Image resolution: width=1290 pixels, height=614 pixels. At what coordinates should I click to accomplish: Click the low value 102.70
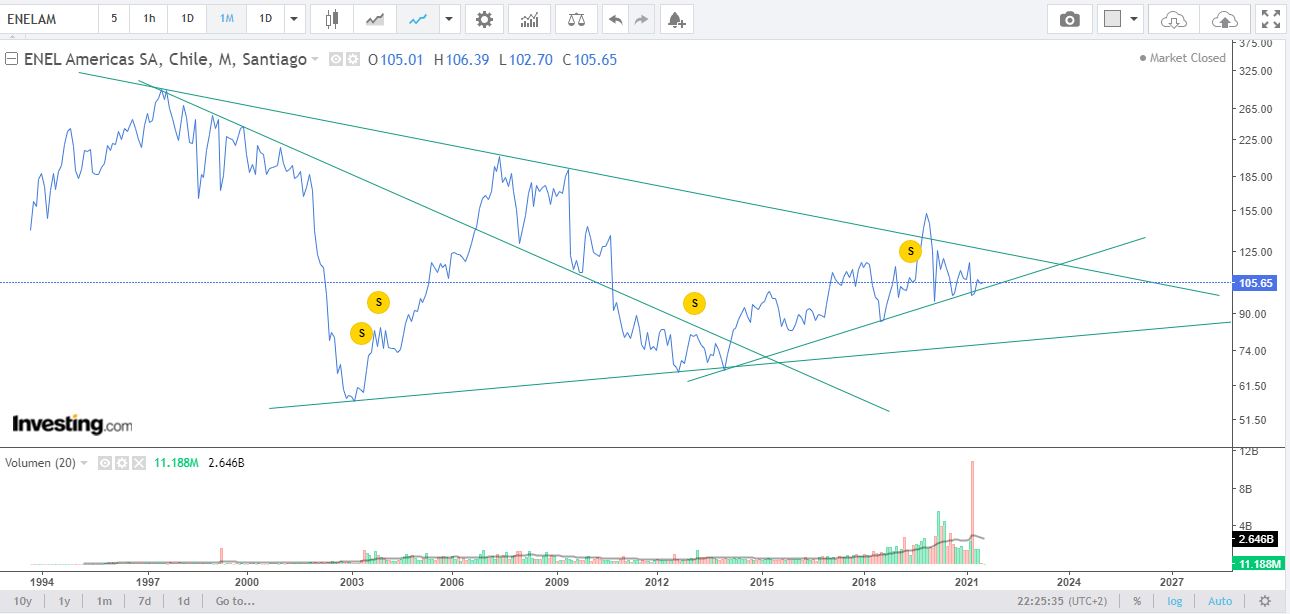click(x=530, y=60)
